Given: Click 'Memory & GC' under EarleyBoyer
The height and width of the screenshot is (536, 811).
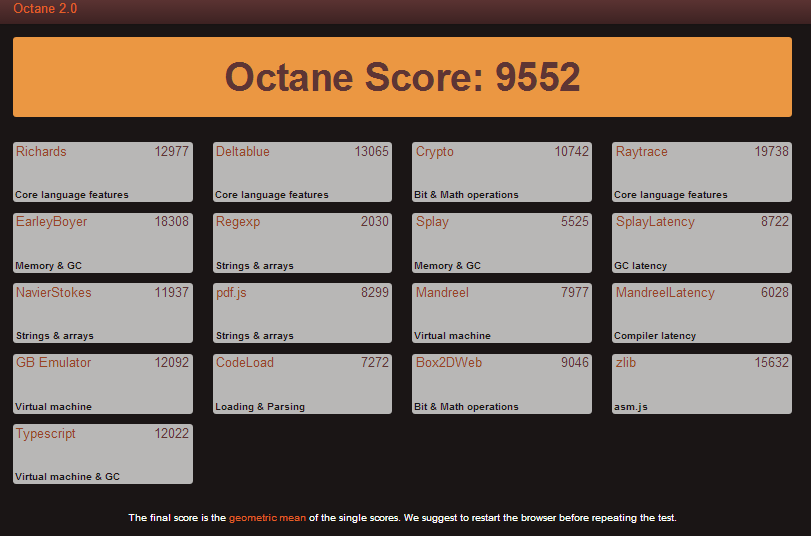Looking at the screenshot, I should (x=48, y=266).
